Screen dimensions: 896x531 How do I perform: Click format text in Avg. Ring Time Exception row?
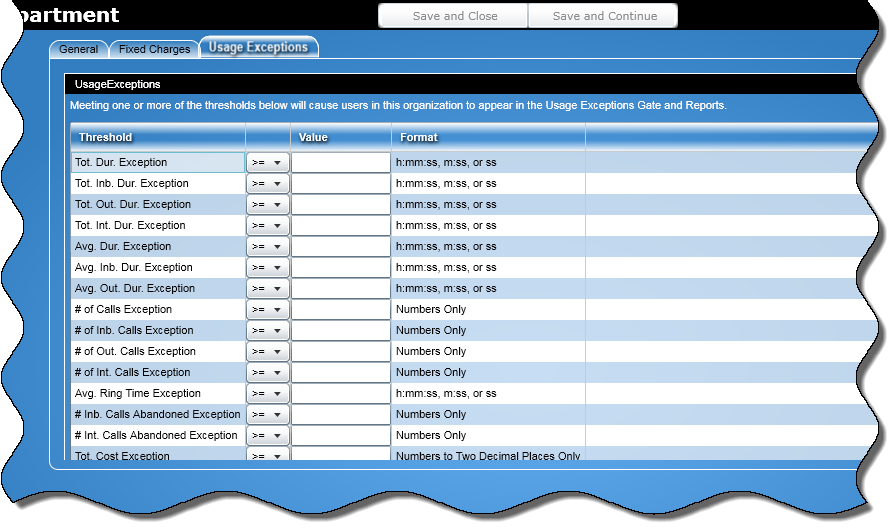(446, 393)
